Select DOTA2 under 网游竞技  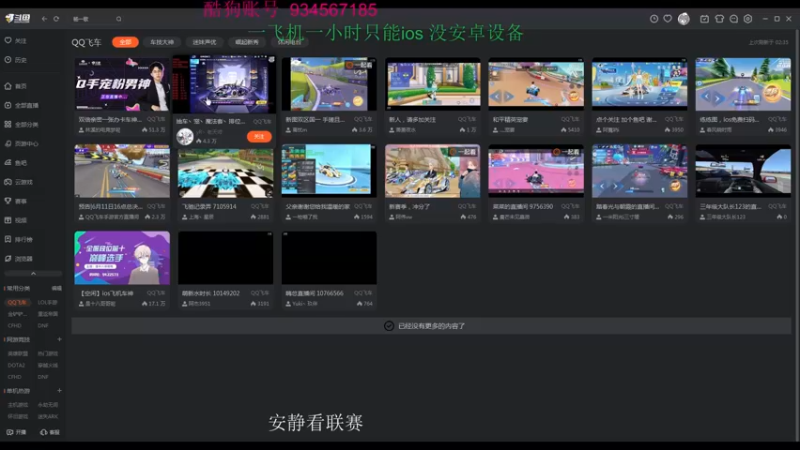16,365
